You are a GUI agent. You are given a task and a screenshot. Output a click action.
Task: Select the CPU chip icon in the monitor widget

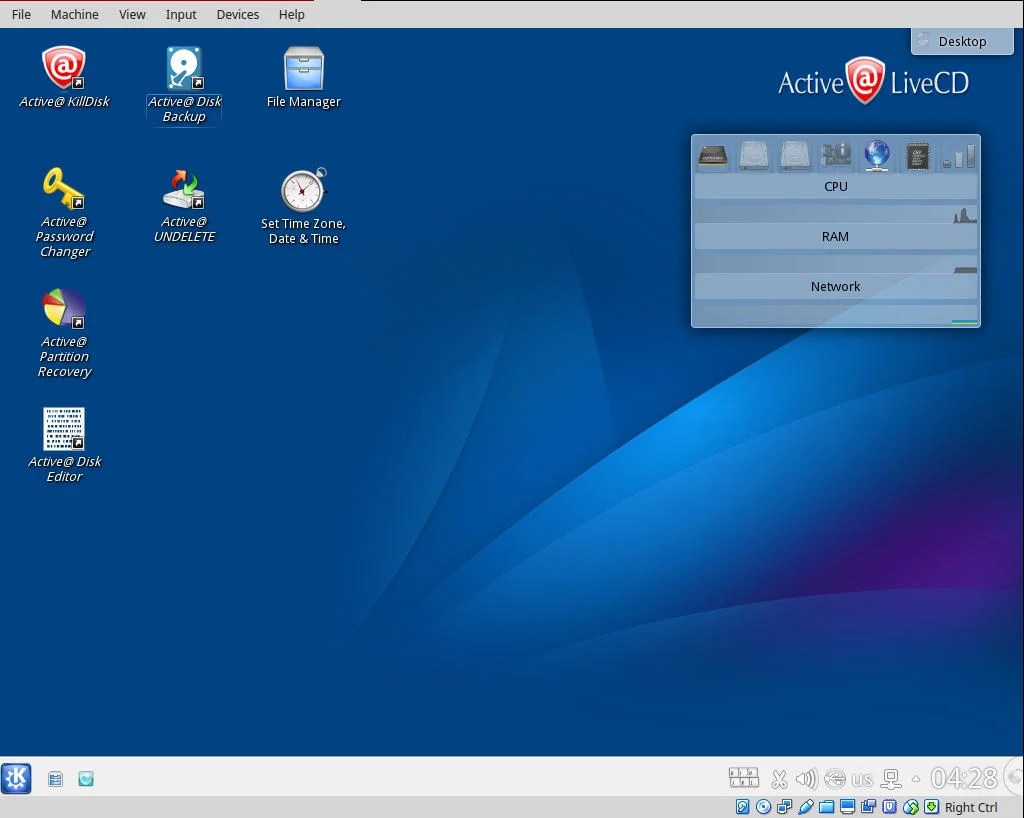(918, 156)
